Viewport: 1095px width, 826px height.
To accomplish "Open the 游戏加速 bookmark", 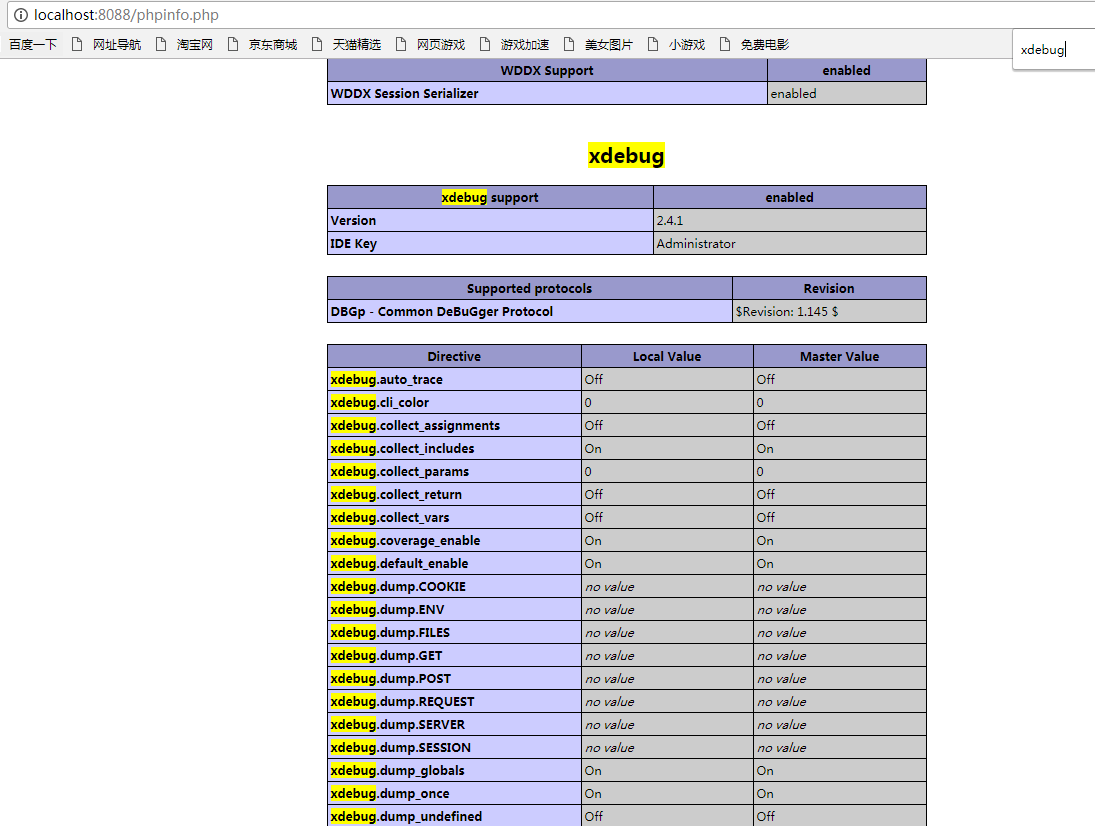I will point(515,45).
